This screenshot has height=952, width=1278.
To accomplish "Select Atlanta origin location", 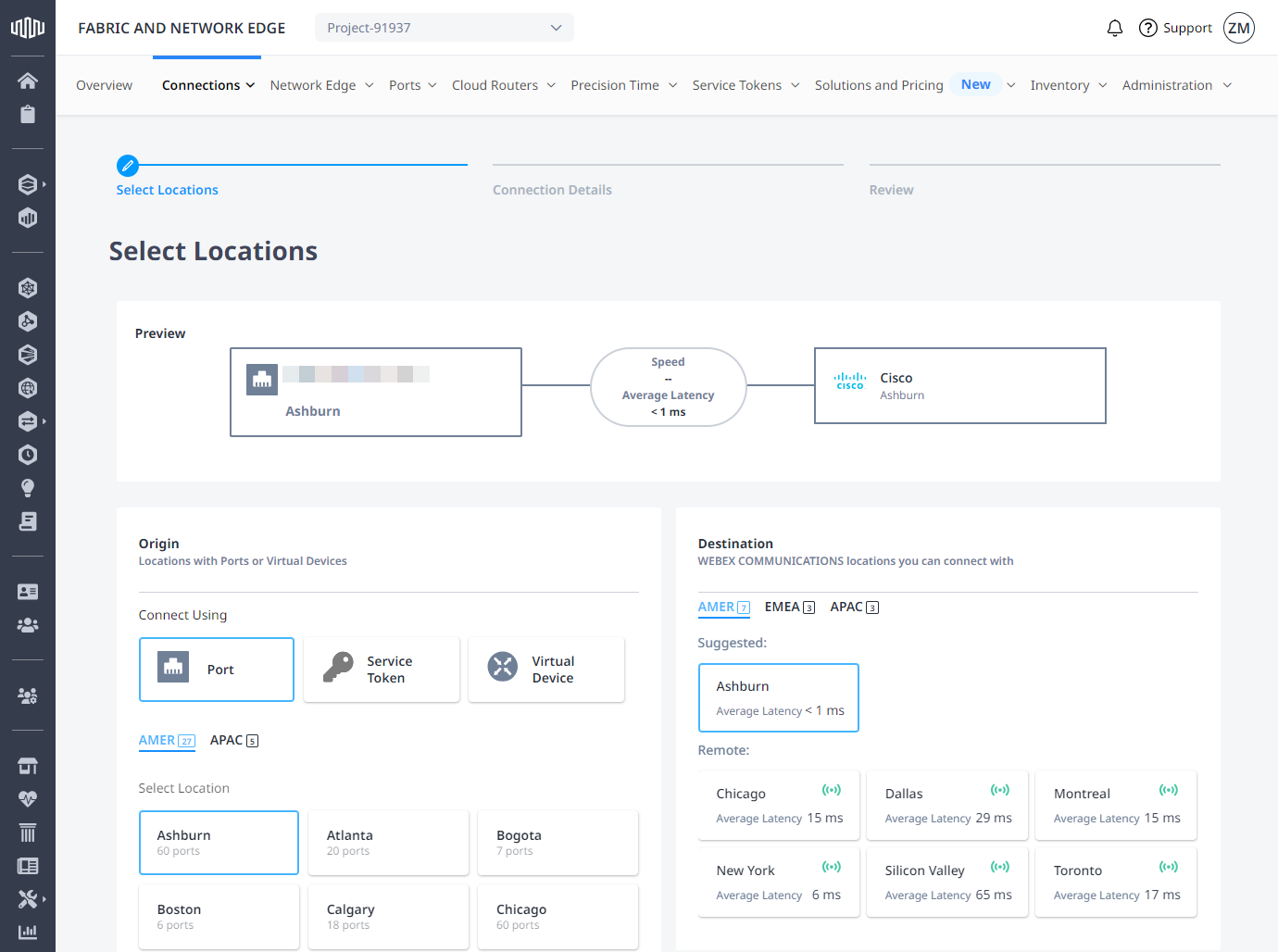I will coord(388,843).
